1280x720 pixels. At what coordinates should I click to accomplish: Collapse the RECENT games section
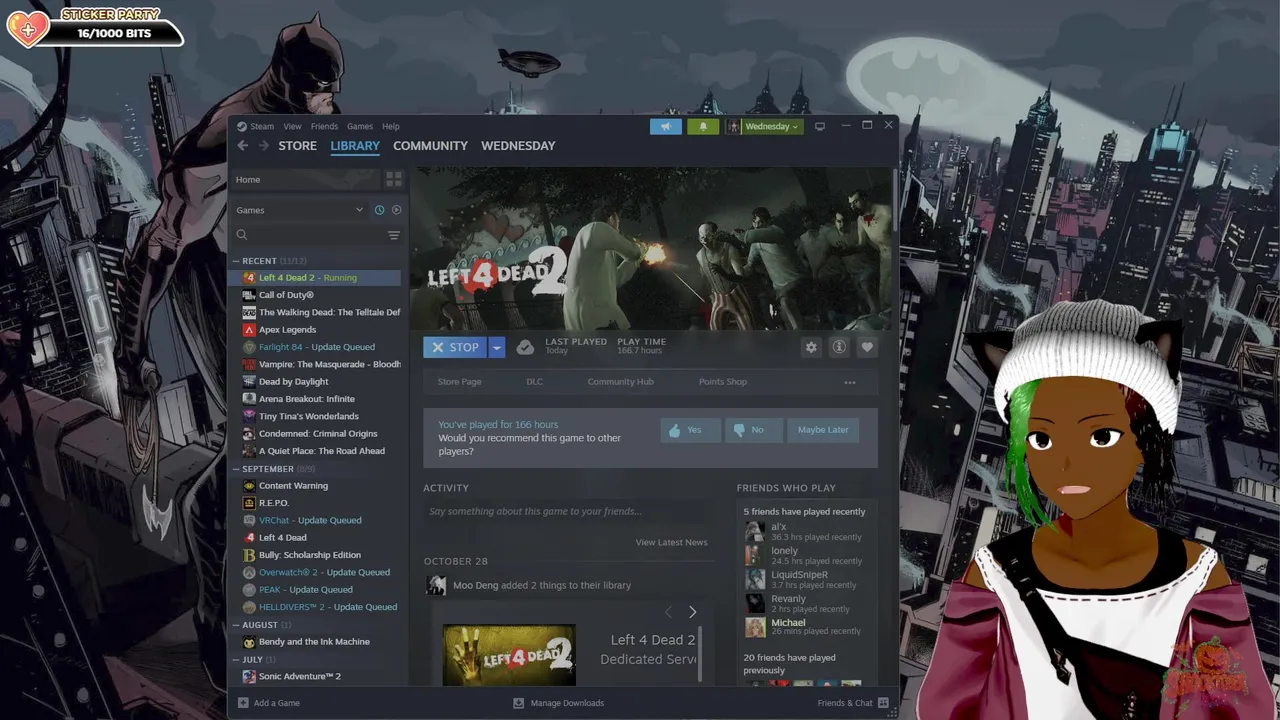pyautogui.click(x=236, y=261)
